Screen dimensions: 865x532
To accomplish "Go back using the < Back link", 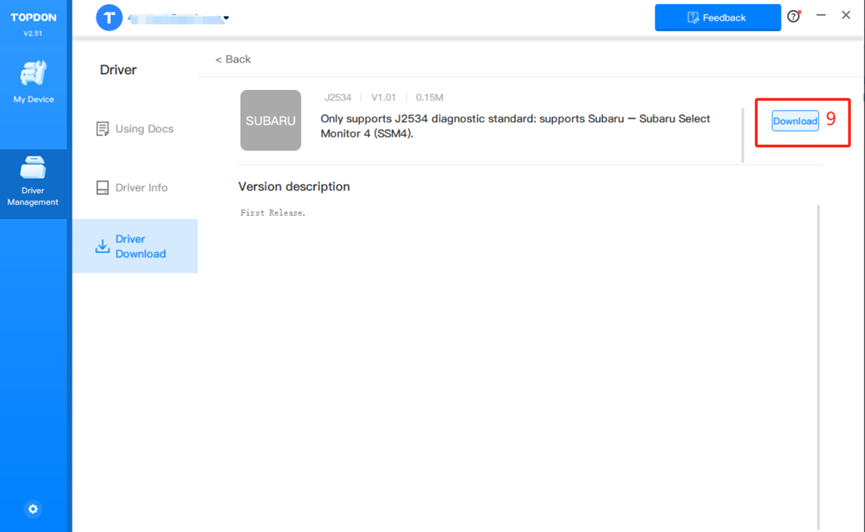I will tap(233, 59).
